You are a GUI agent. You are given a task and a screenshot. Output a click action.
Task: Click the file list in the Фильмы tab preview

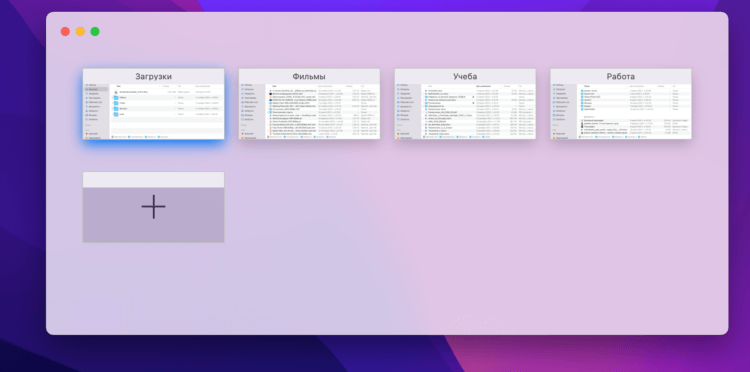(x=323, y=109)
